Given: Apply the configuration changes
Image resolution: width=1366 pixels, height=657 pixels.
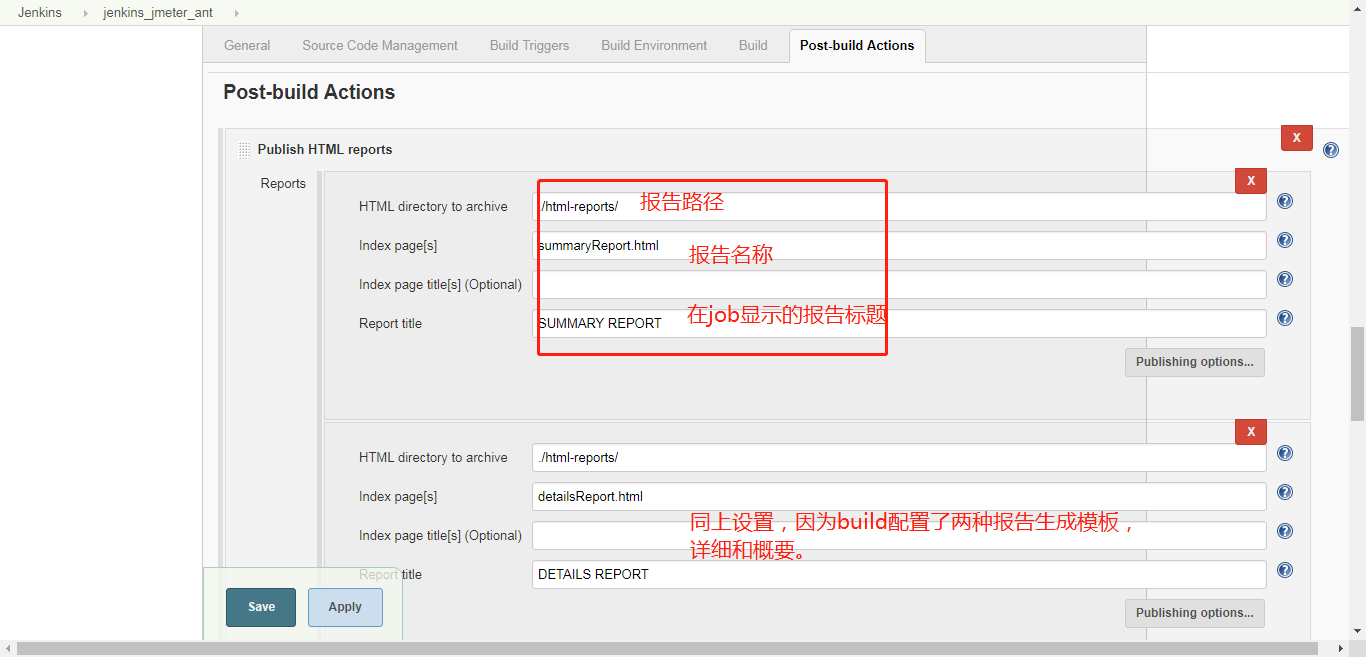Looking at the screenshot, I should coord(344,606).
